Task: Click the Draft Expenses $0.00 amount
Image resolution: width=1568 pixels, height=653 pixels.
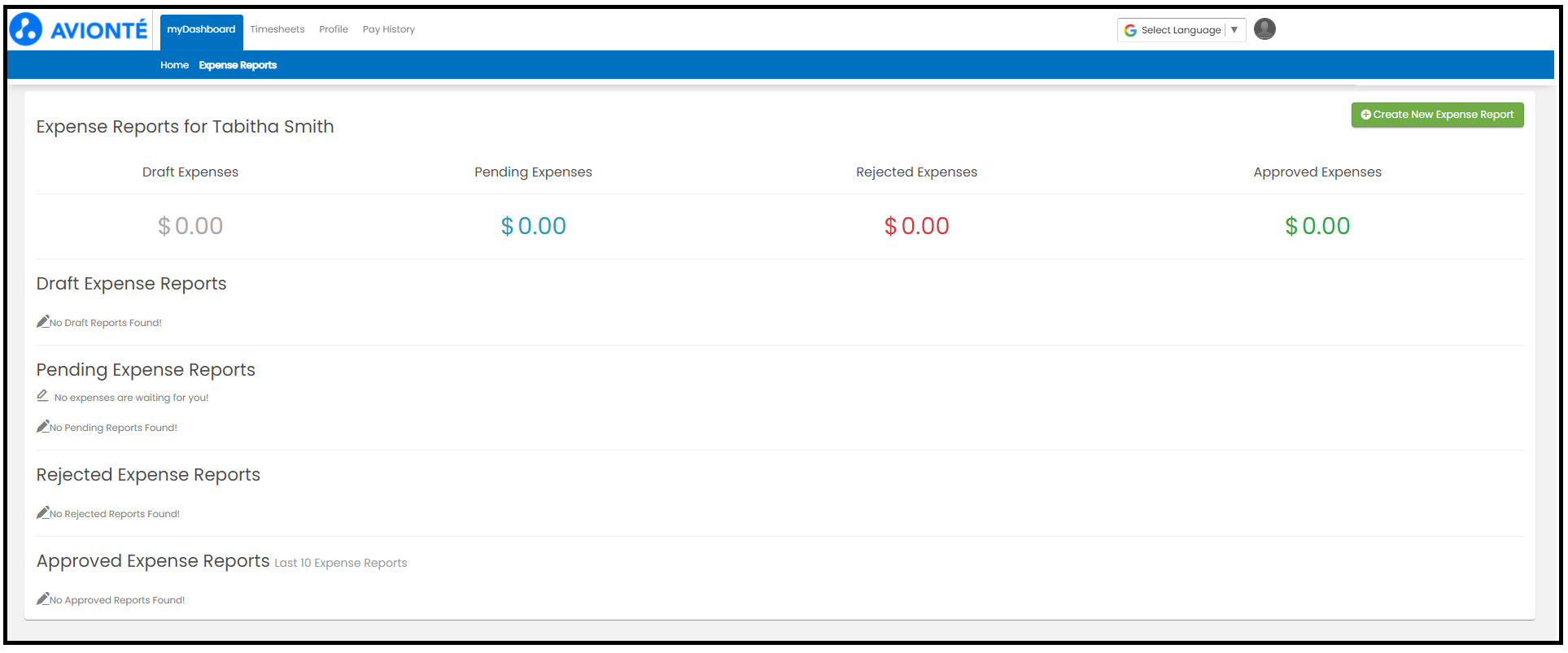Action: coord(190,226)
